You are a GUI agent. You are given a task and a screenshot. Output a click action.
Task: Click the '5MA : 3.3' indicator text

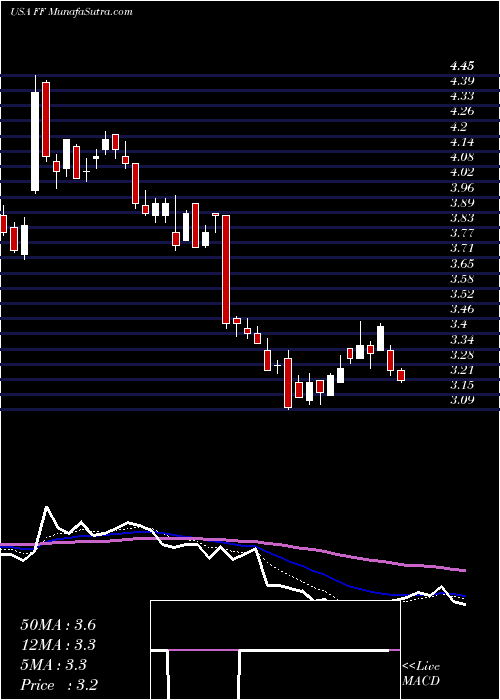click(54, 665)
